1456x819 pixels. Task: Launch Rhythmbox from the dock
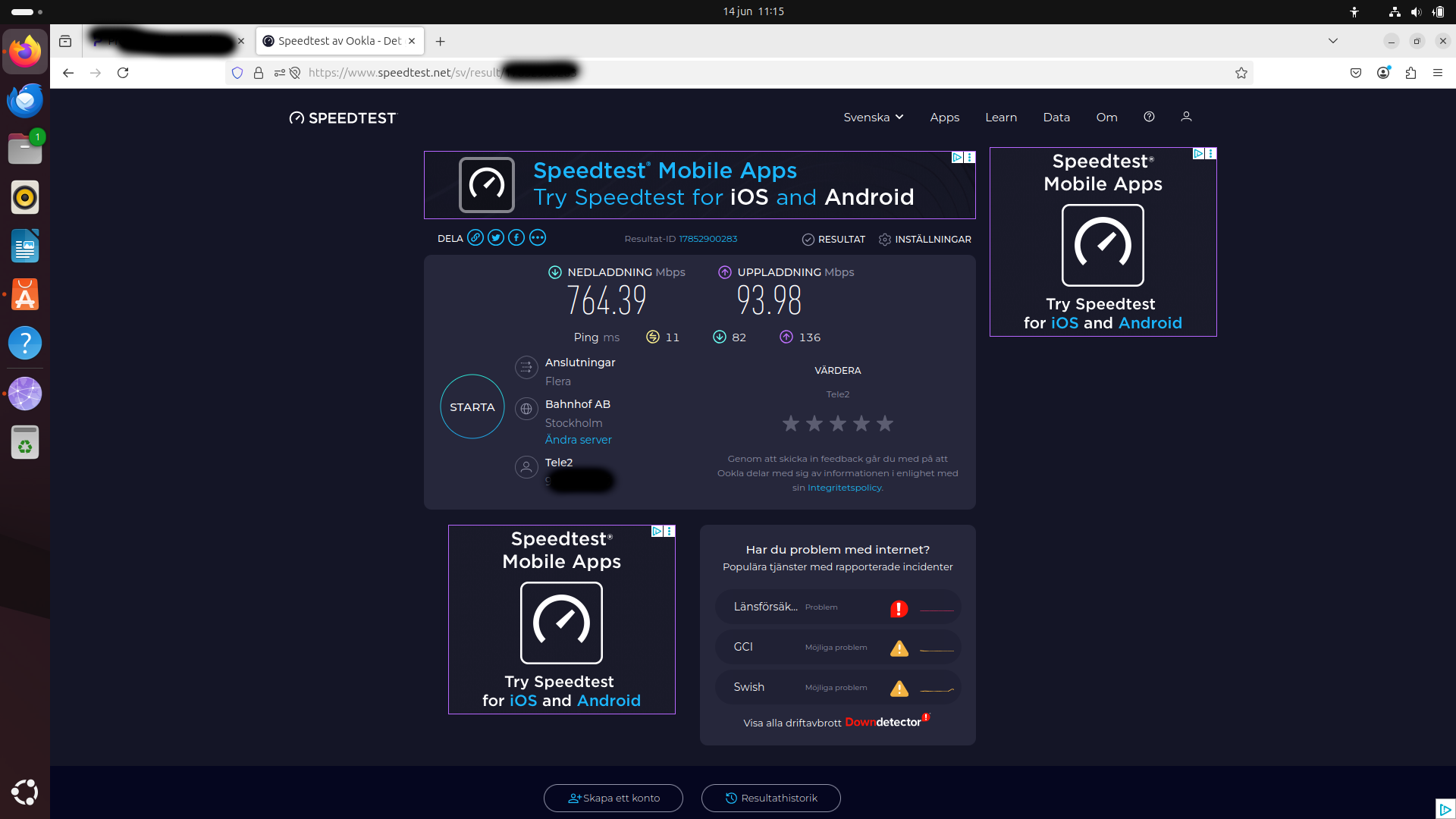[25, 197]
